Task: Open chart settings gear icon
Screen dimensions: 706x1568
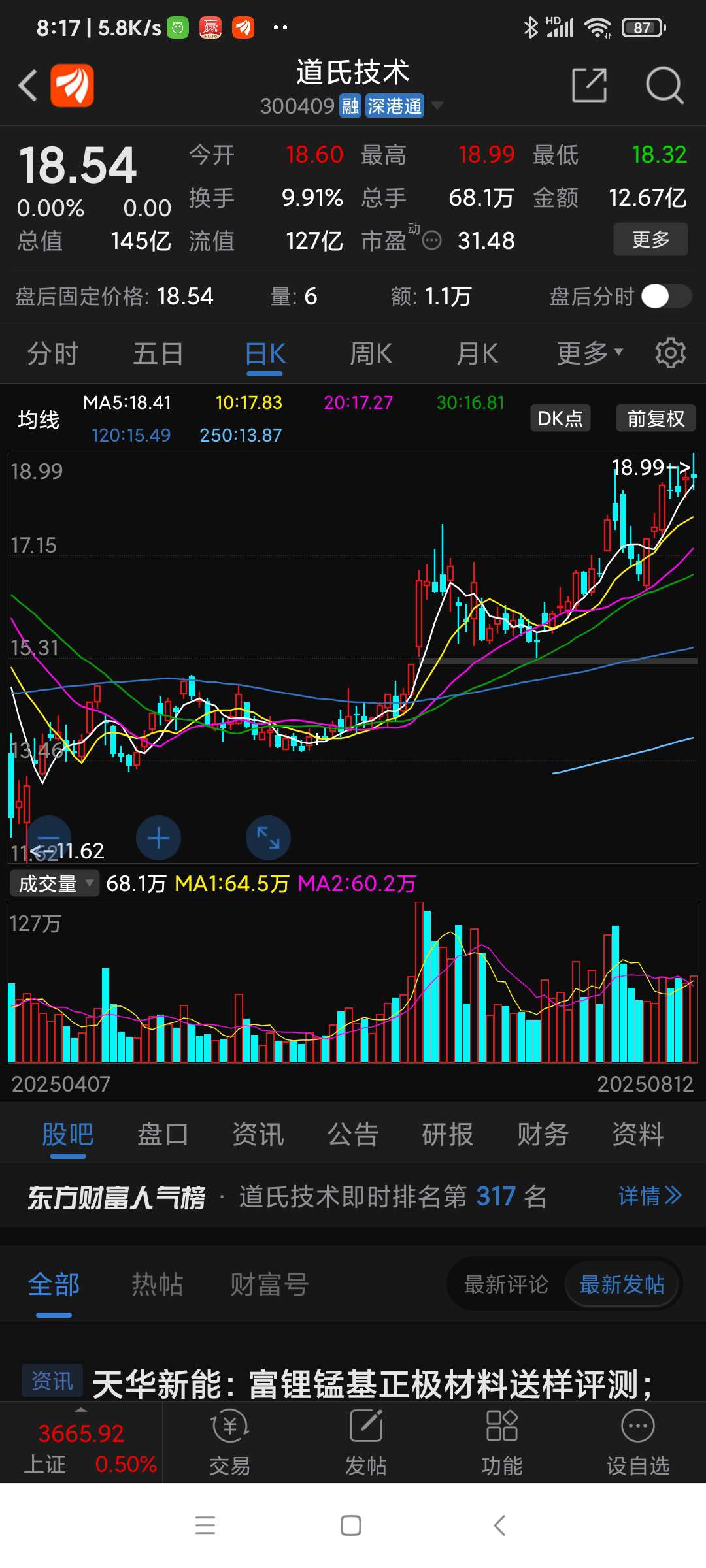Action: click(671, 353)
